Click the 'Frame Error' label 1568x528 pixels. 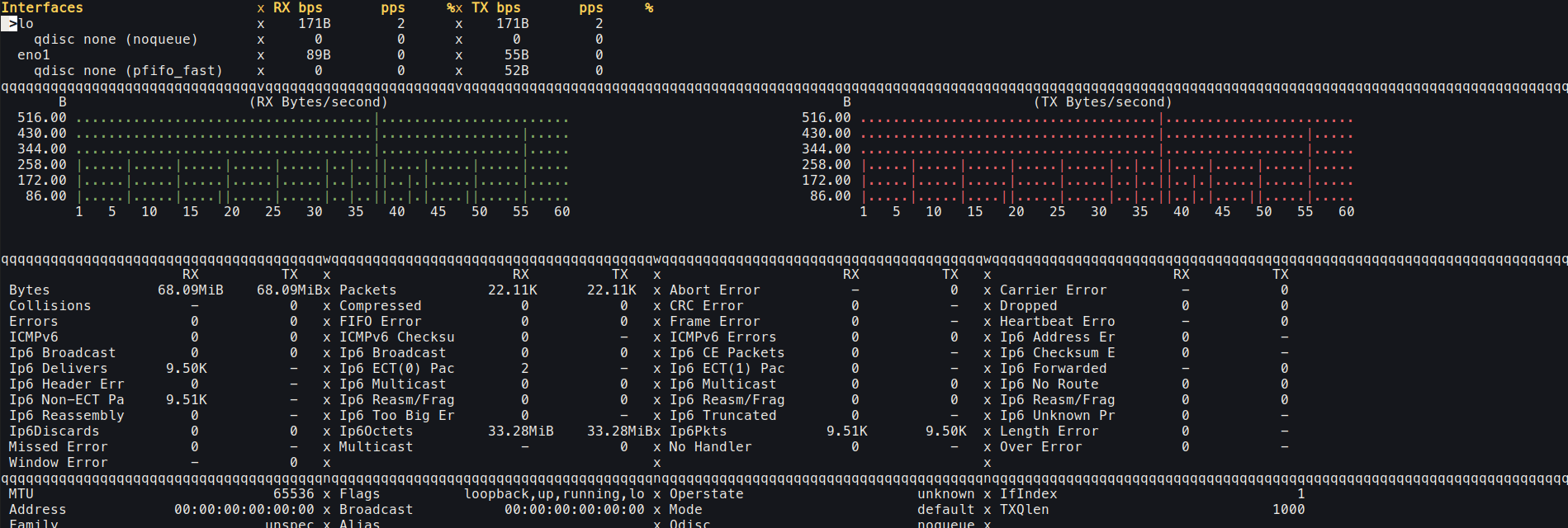(715, 322)
